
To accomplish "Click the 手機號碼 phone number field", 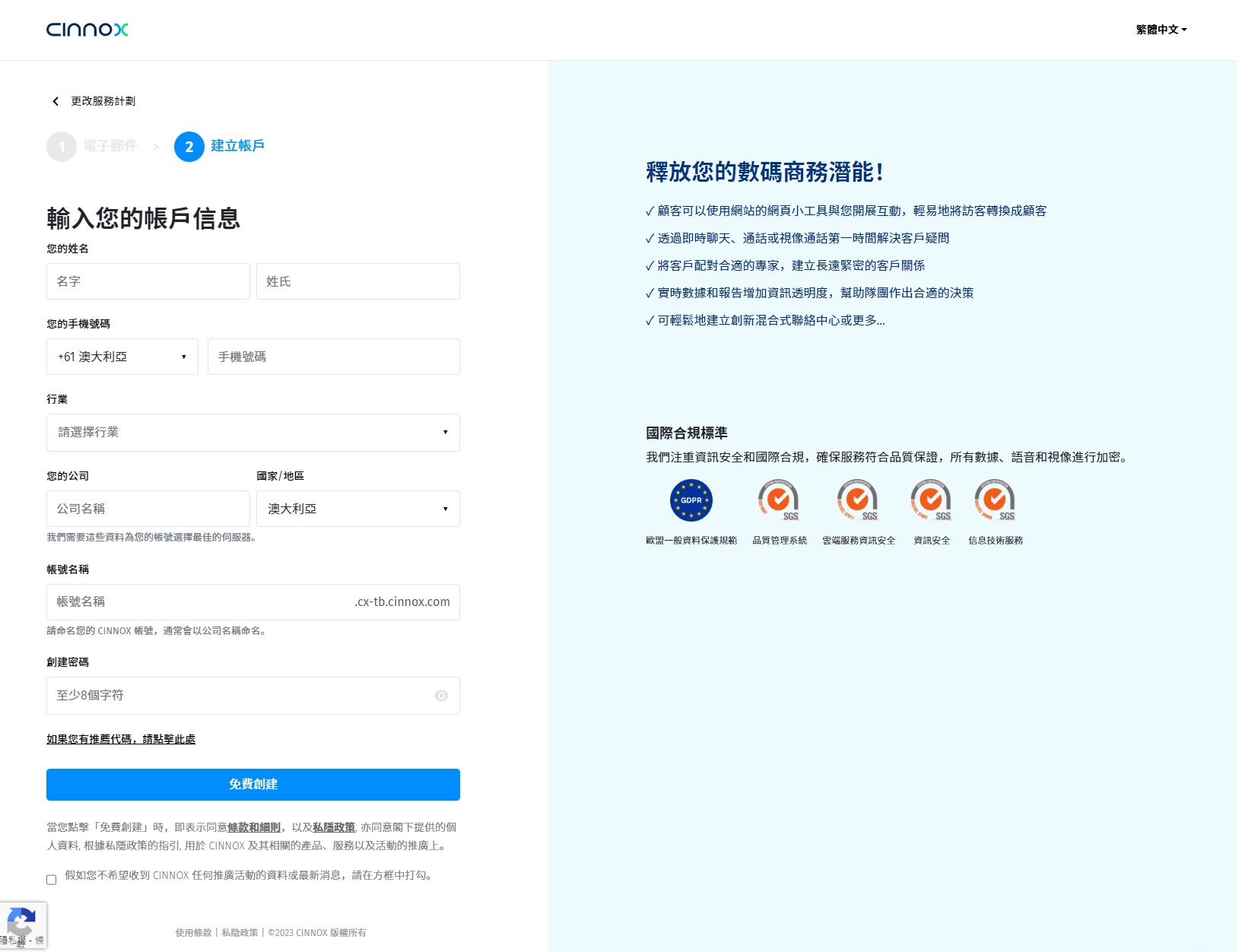I will point(334,357).
